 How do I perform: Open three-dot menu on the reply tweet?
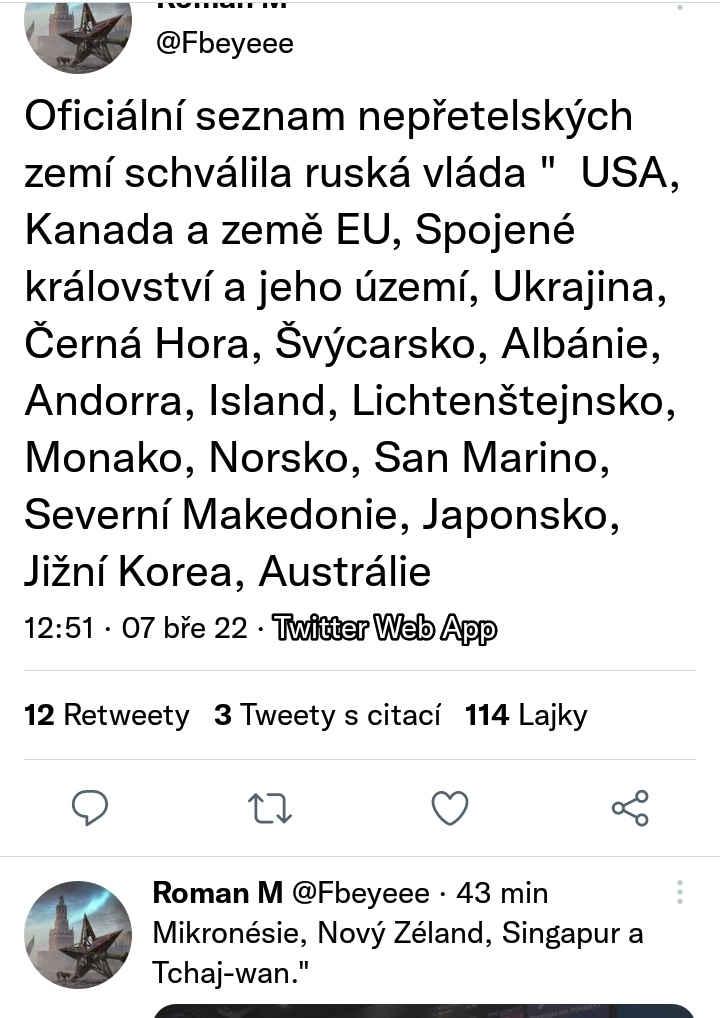(x=680, y=892)
